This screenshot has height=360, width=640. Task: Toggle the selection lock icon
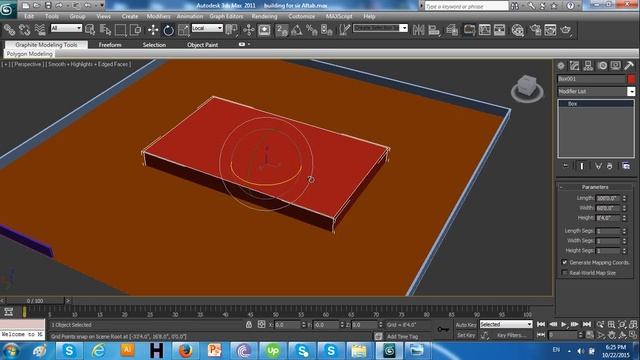point(249,325)
